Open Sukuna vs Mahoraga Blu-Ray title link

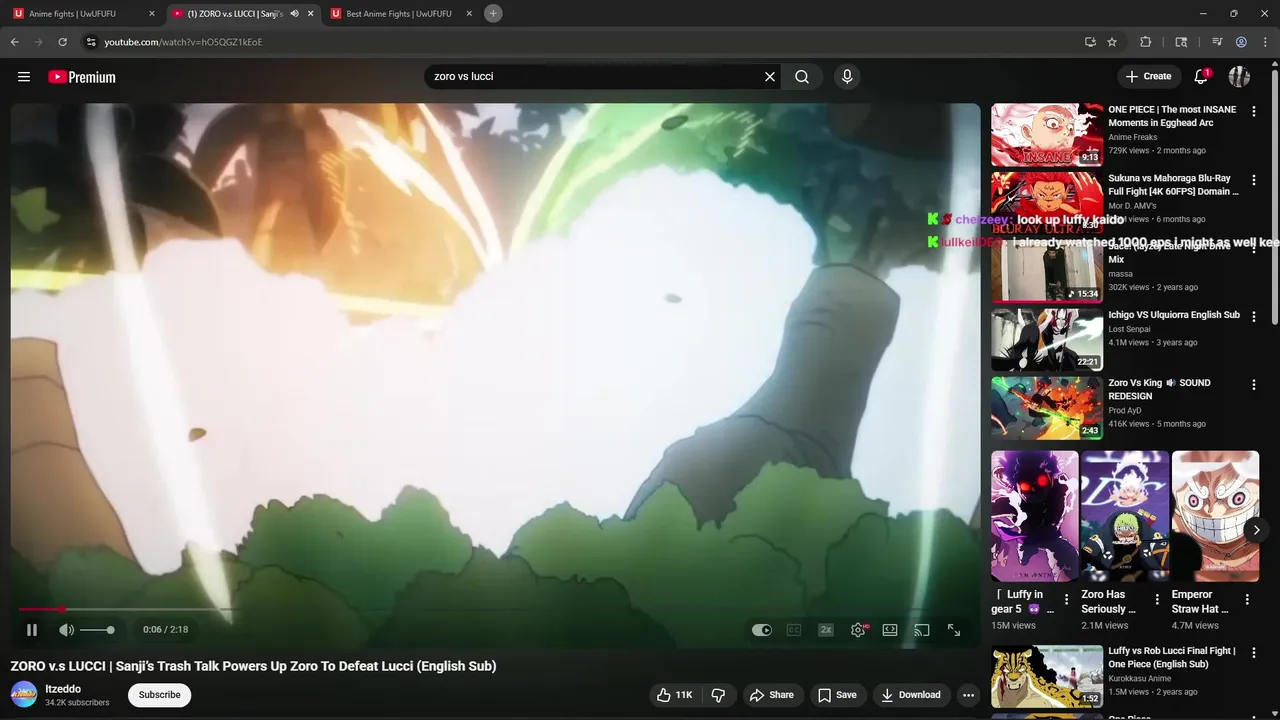click(x=1173, y=184)
